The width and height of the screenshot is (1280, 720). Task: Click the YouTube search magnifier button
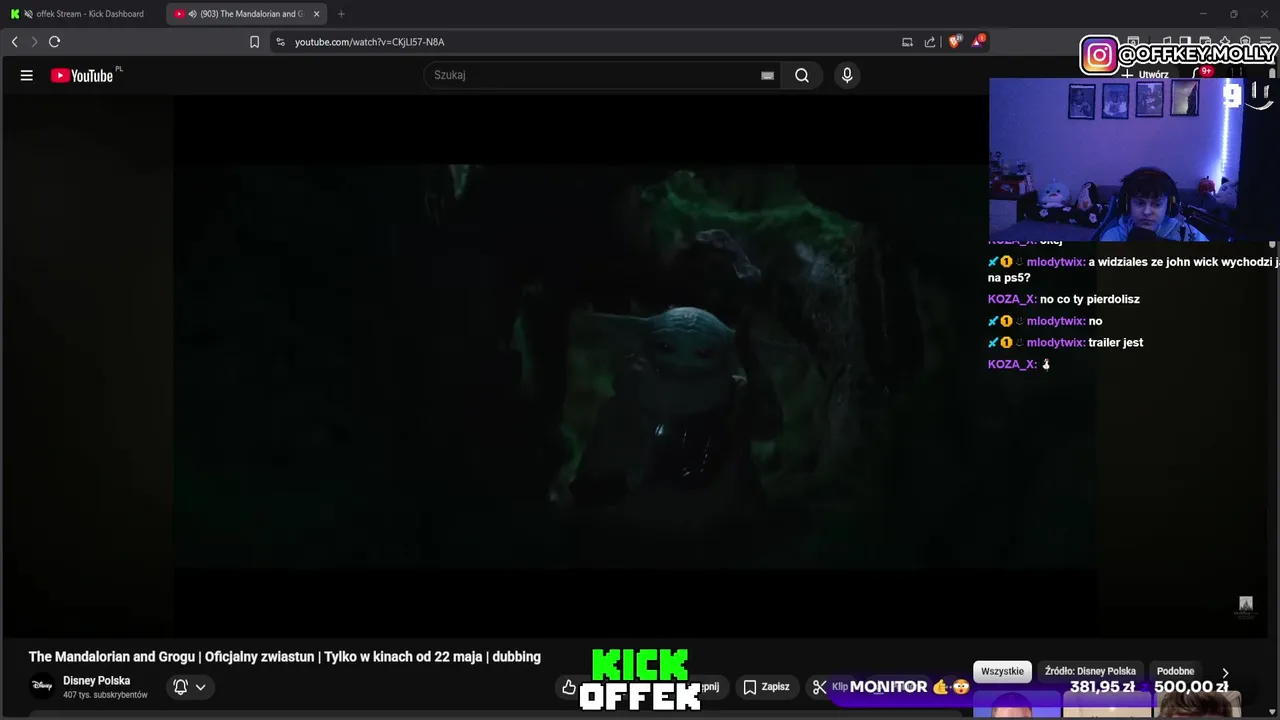802,75
